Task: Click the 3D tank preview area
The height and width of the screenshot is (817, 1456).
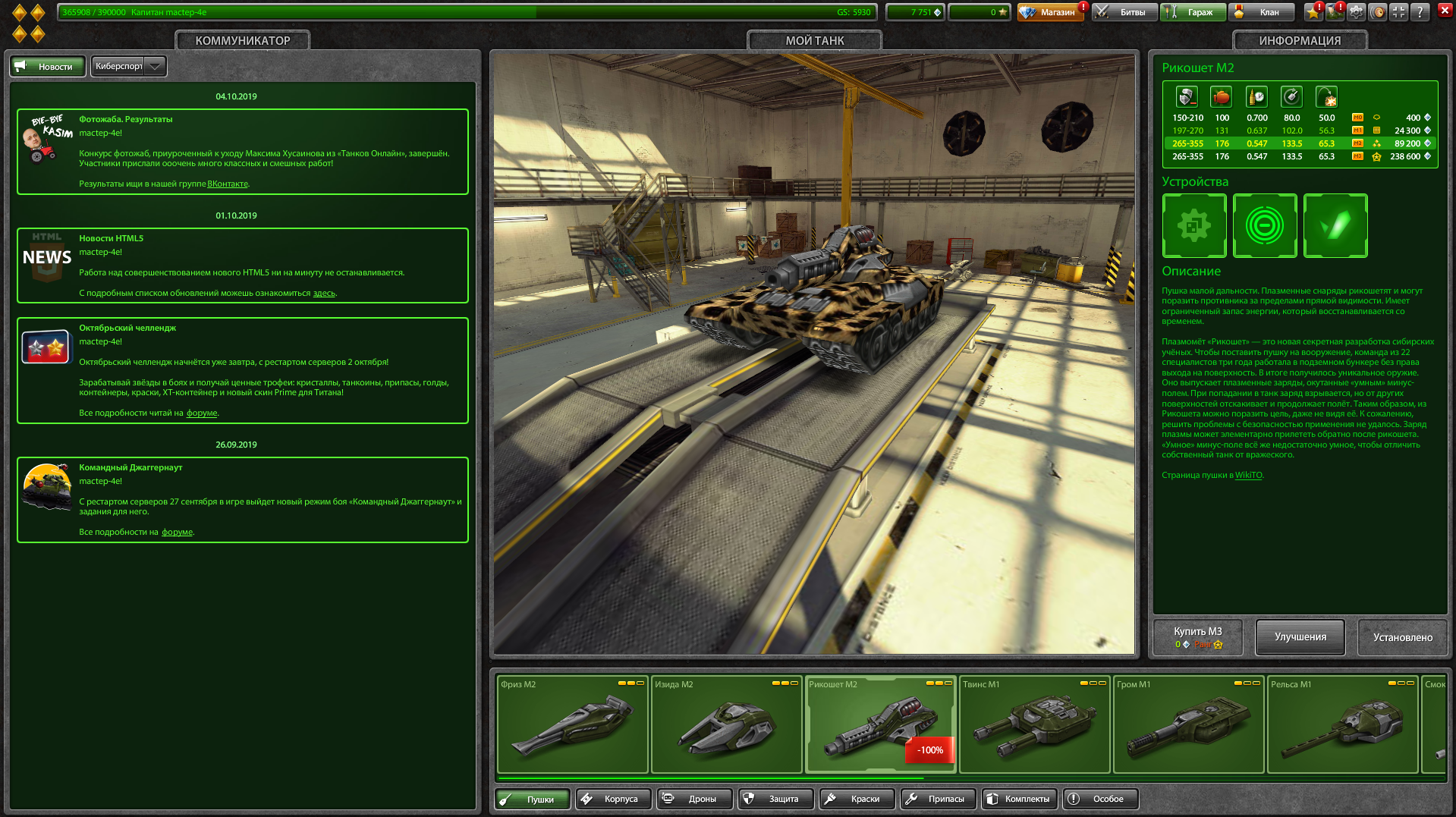Action: [814, 354]
